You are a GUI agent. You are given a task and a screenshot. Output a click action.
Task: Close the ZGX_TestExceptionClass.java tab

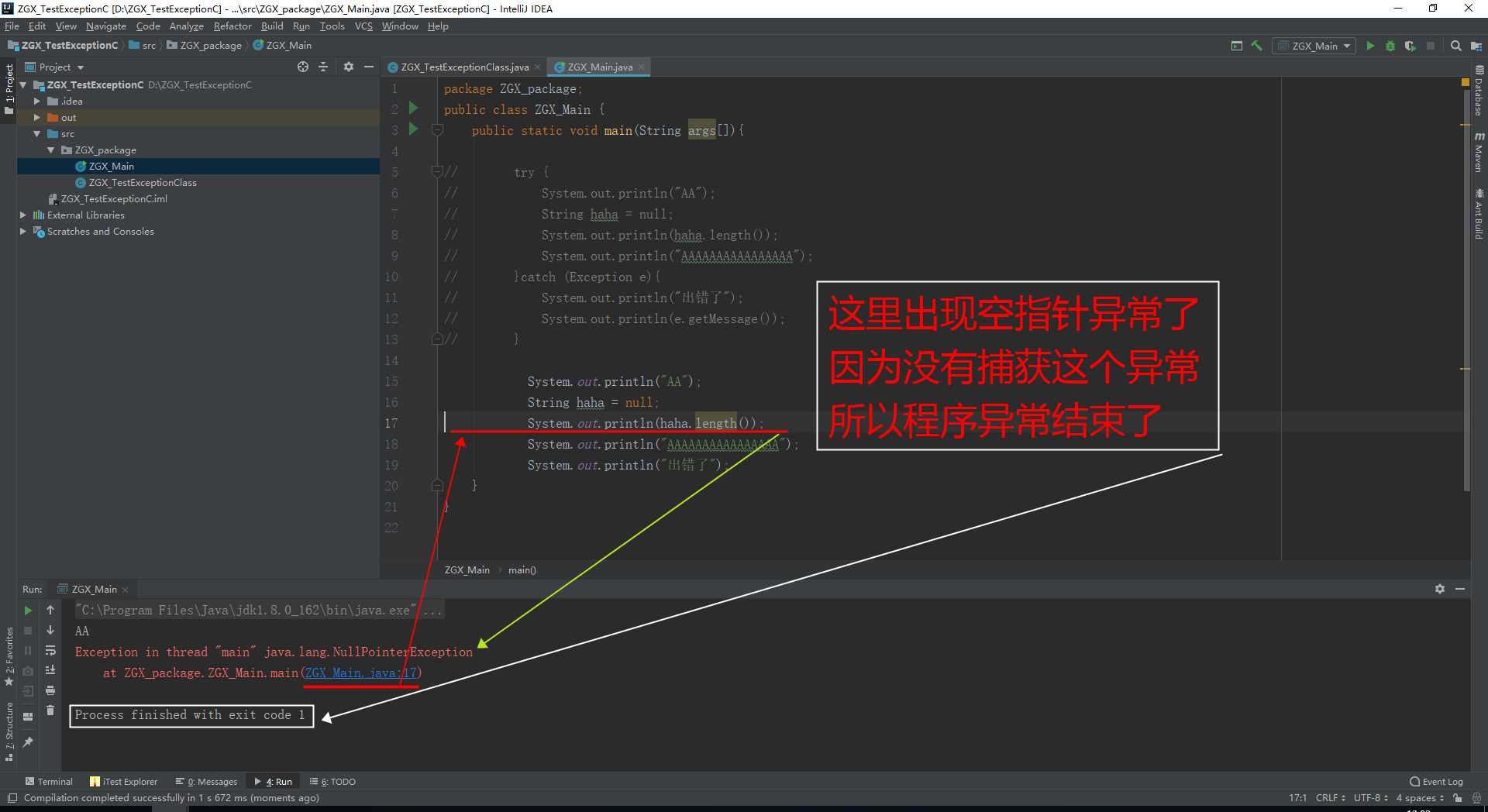click(538, 67)
